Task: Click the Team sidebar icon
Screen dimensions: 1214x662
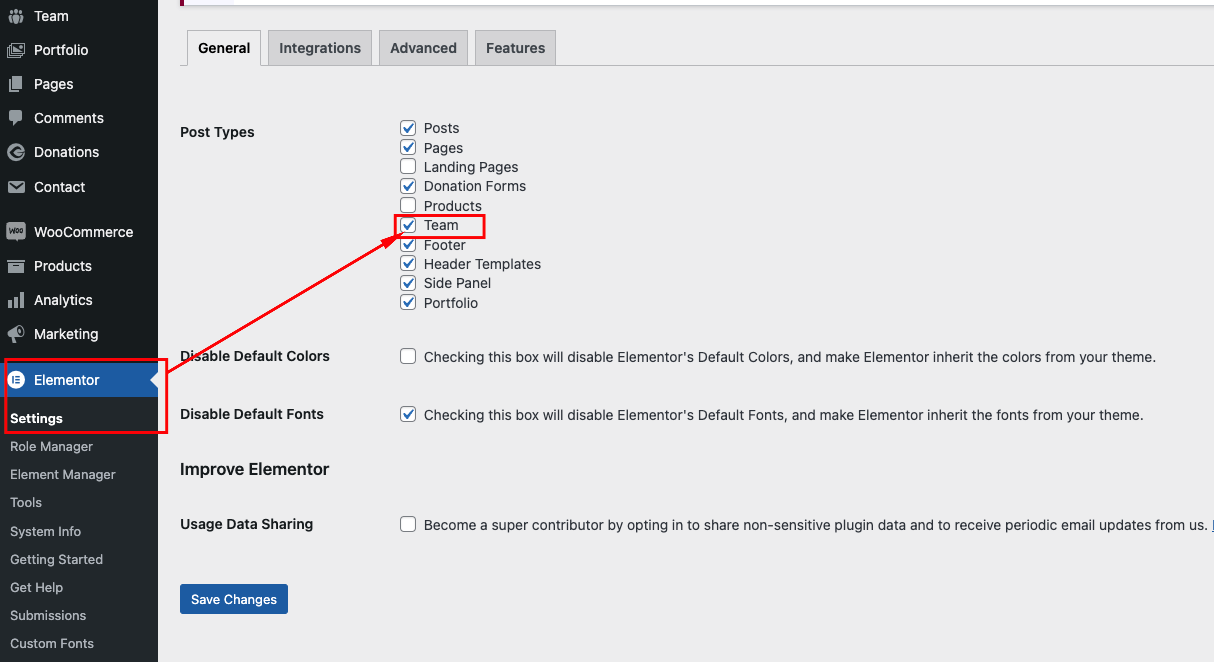Action: [16, 16]
